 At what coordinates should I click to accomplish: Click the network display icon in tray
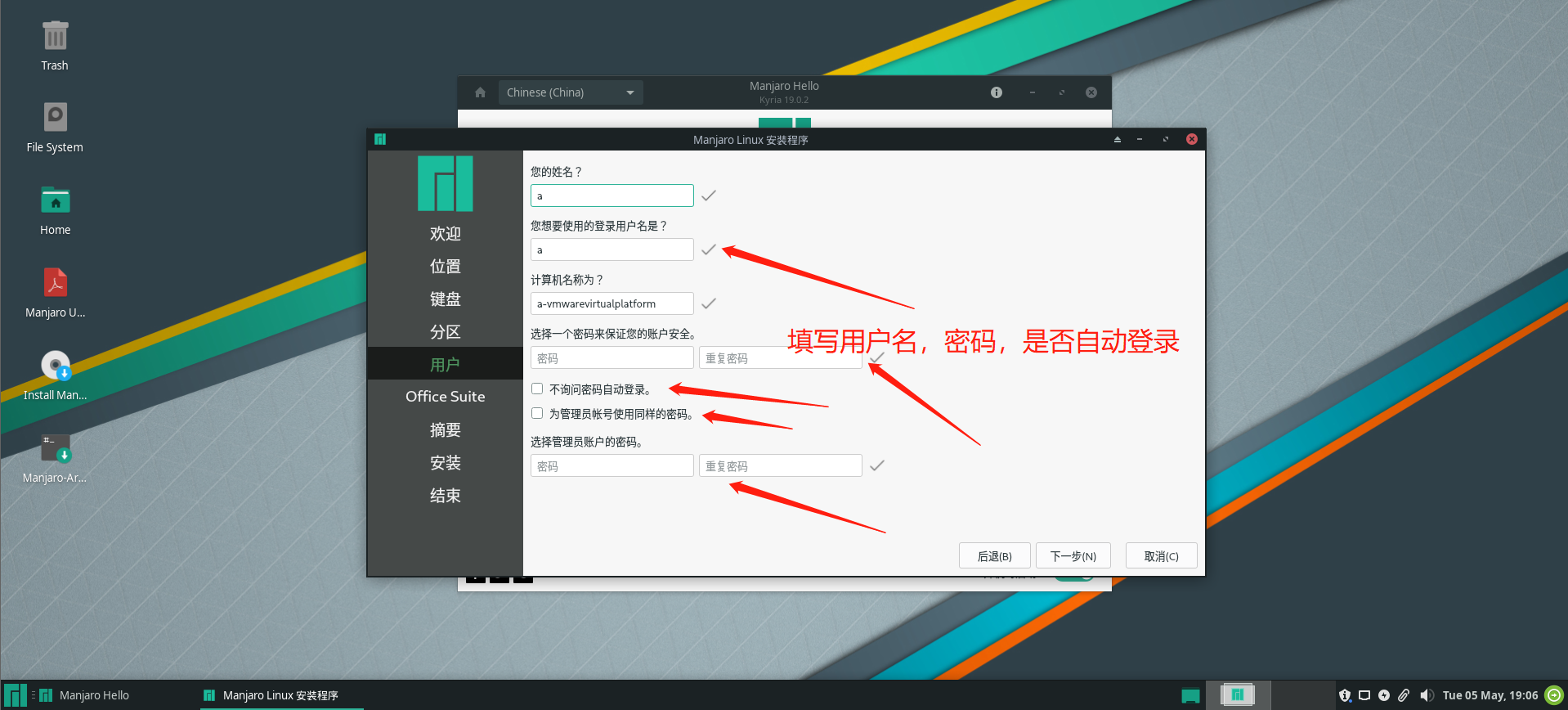pyautogui.click(x=1364, y=695)
